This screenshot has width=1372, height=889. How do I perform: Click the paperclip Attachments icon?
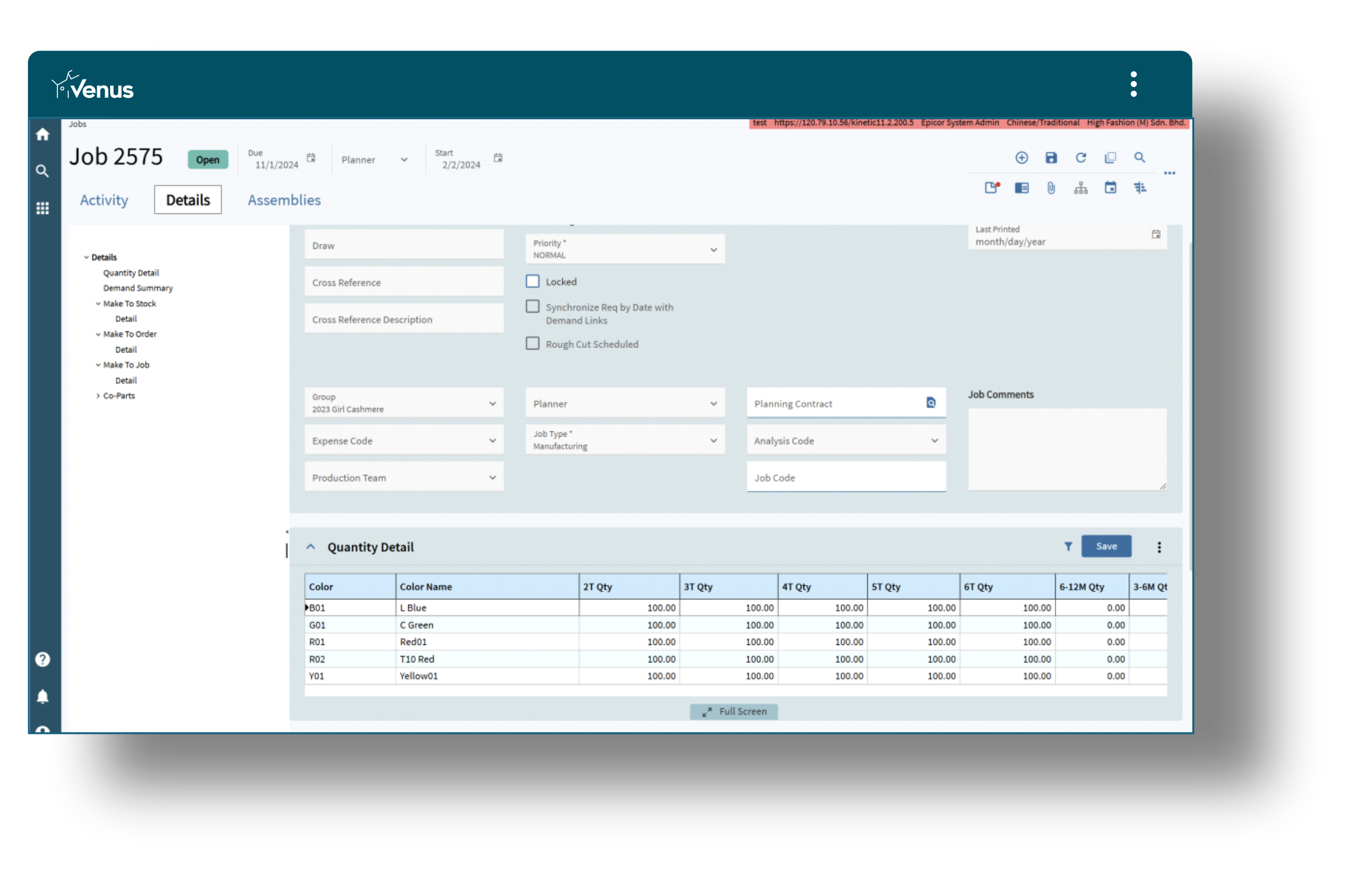[x=1051, y=188]
